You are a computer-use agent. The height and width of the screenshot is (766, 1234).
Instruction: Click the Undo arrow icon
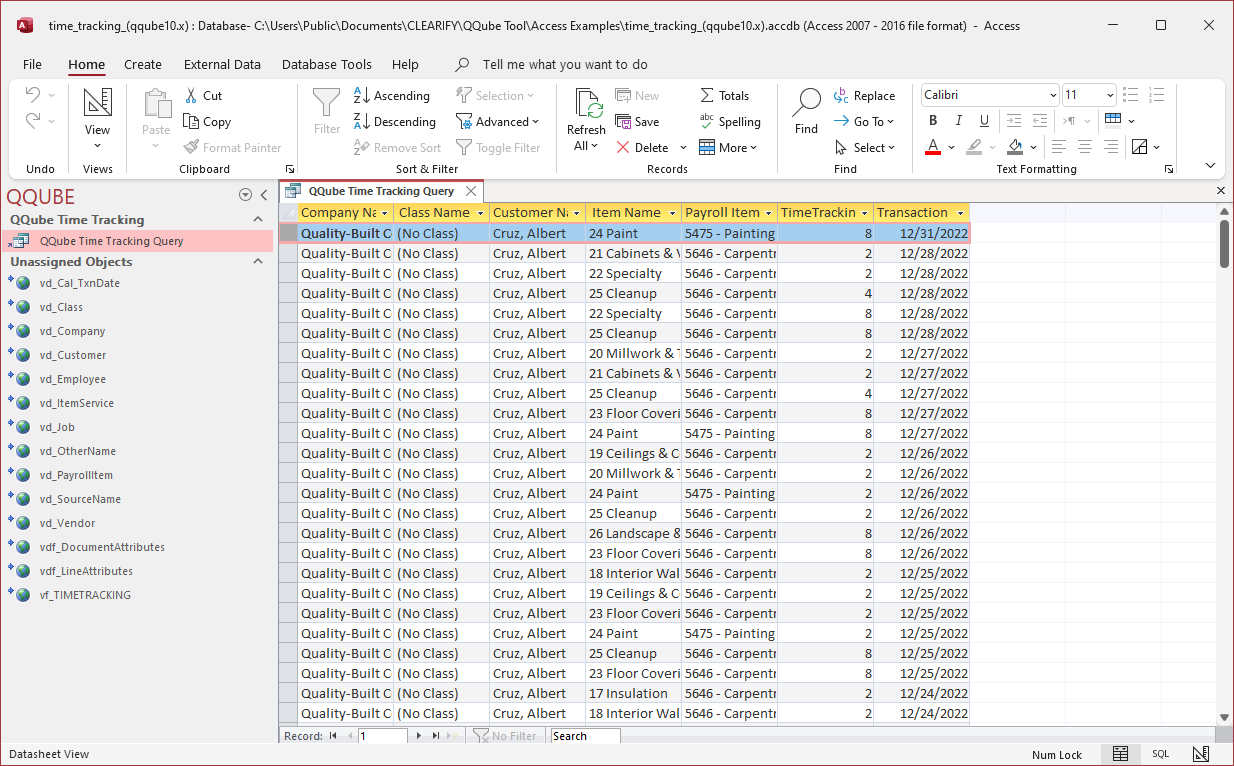point(32,95)
